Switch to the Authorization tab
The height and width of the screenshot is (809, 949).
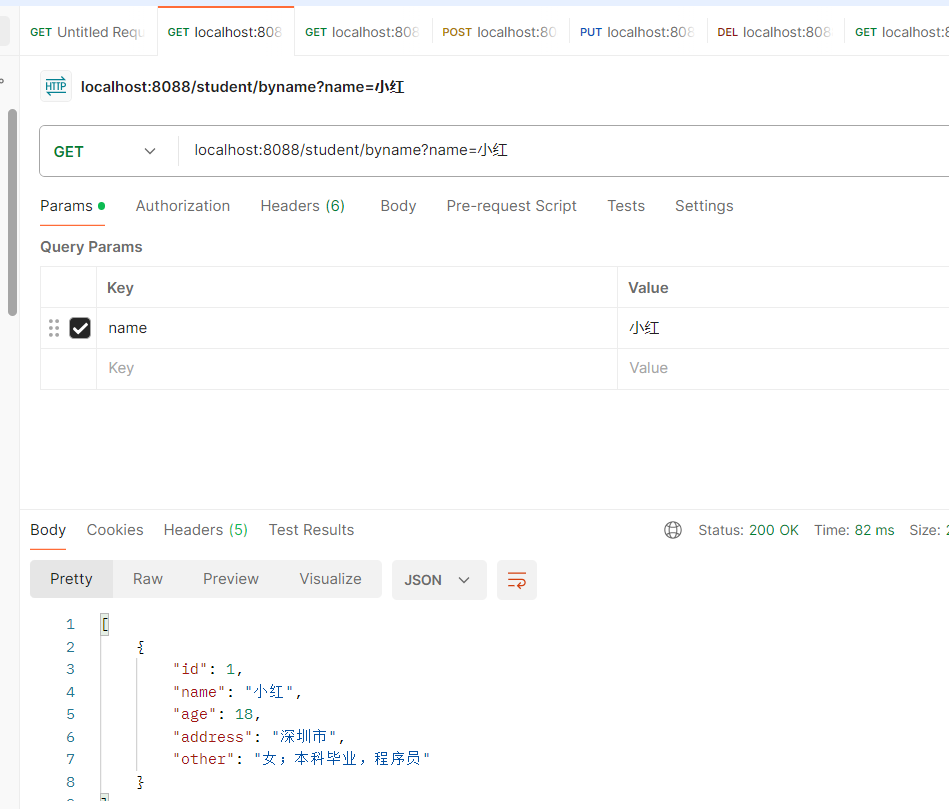point(183,206)
